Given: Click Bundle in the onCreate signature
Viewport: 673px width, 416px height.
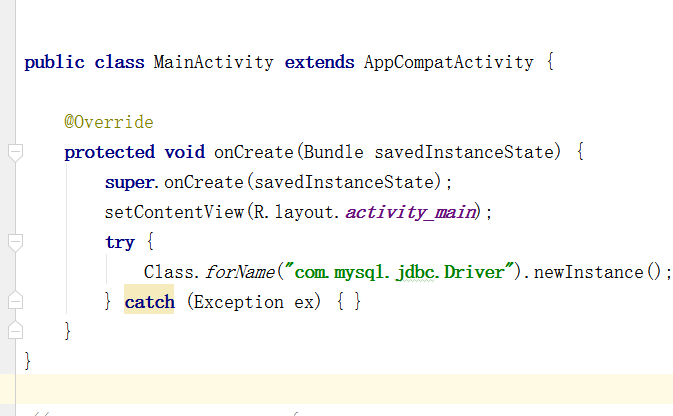Looking at the screenshot, I should (333, 153).
